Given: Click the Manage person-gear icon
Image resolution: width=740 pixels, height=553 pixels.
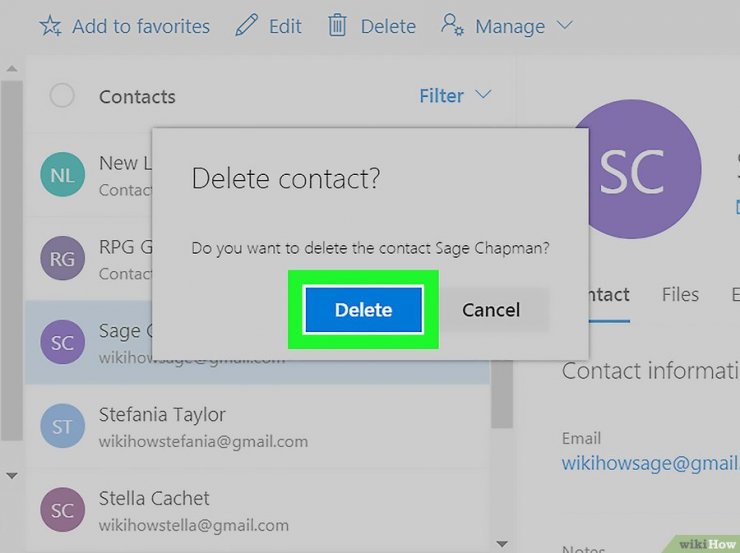Looking at the screenshot, I should click(452, 25).
